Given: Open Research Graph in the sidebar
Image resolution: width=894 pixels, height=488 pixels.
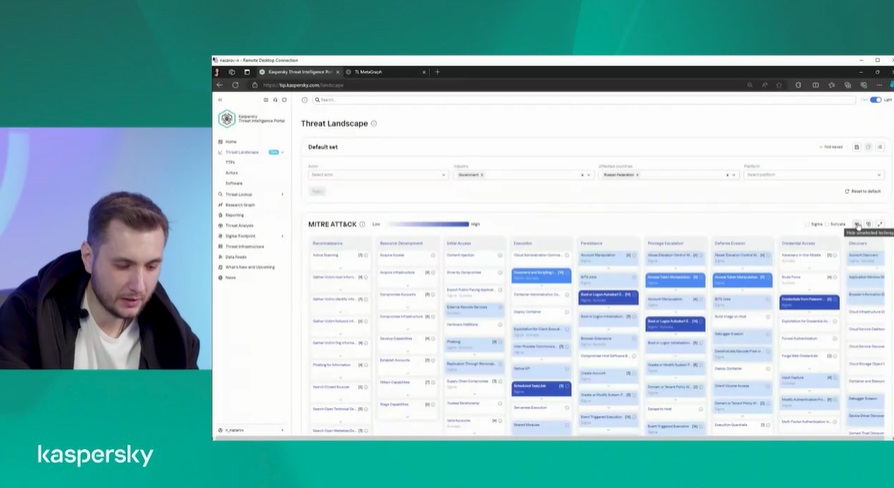Looking at the screenshot, I should pyautogui.click(x=239, y=205).
